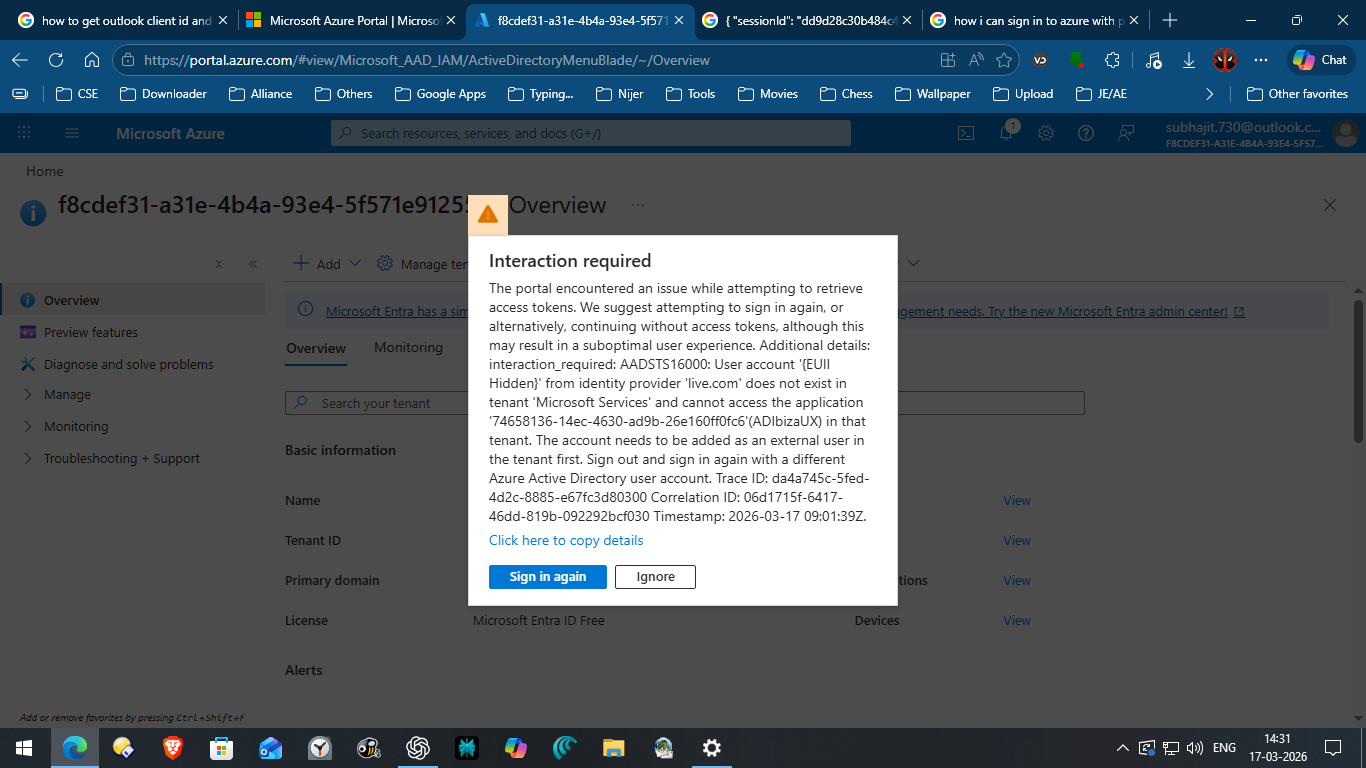Click here to copy details link
The image size is (1366, 768).
[566, 540]
